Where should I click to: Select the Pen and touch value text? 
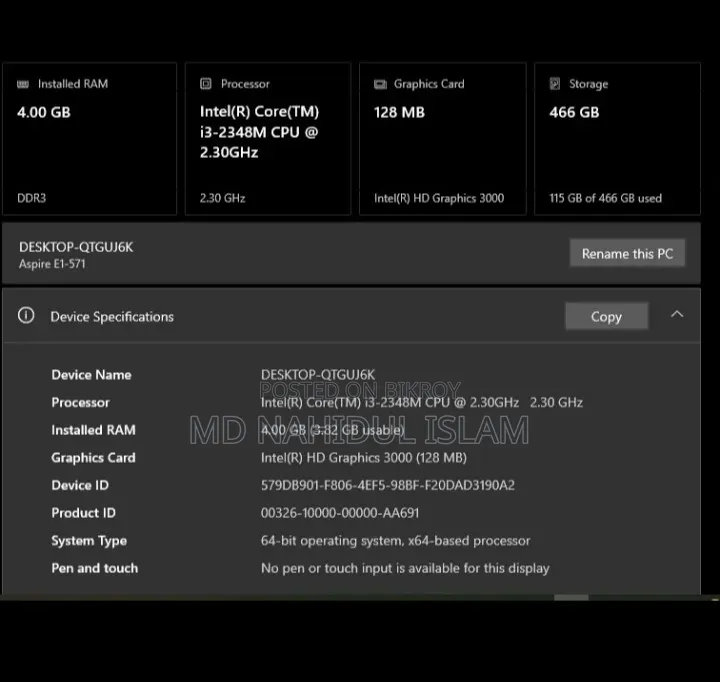(x=405, y=569)
